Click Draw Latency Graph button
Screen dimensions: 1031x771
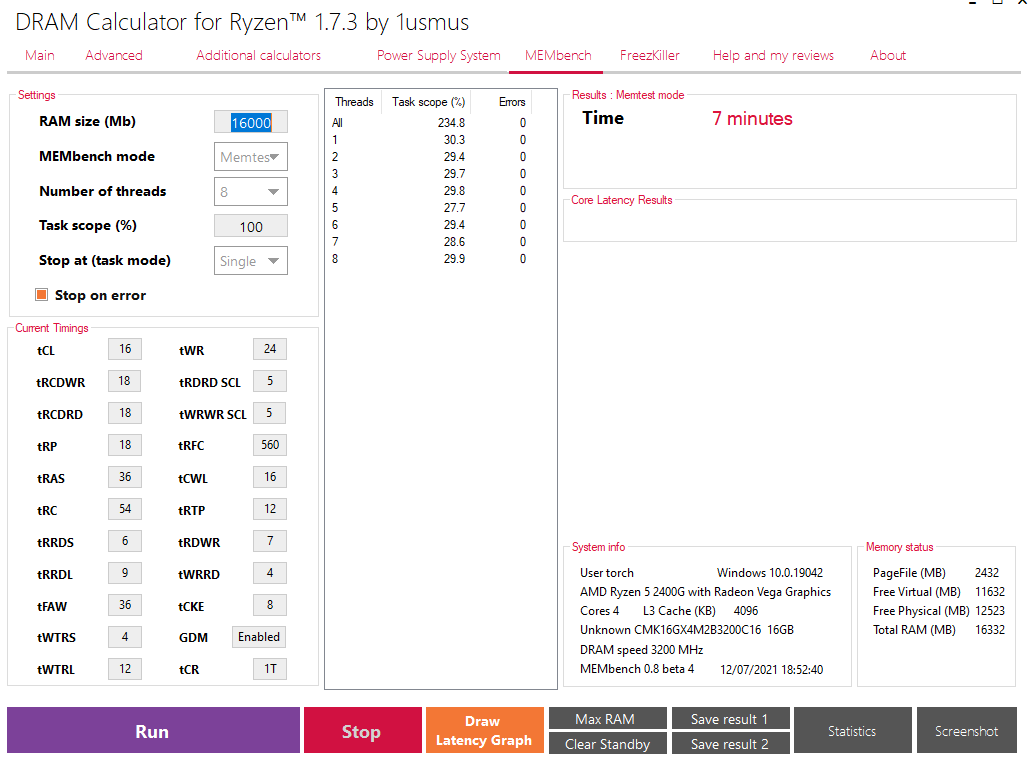coord(485,730)
